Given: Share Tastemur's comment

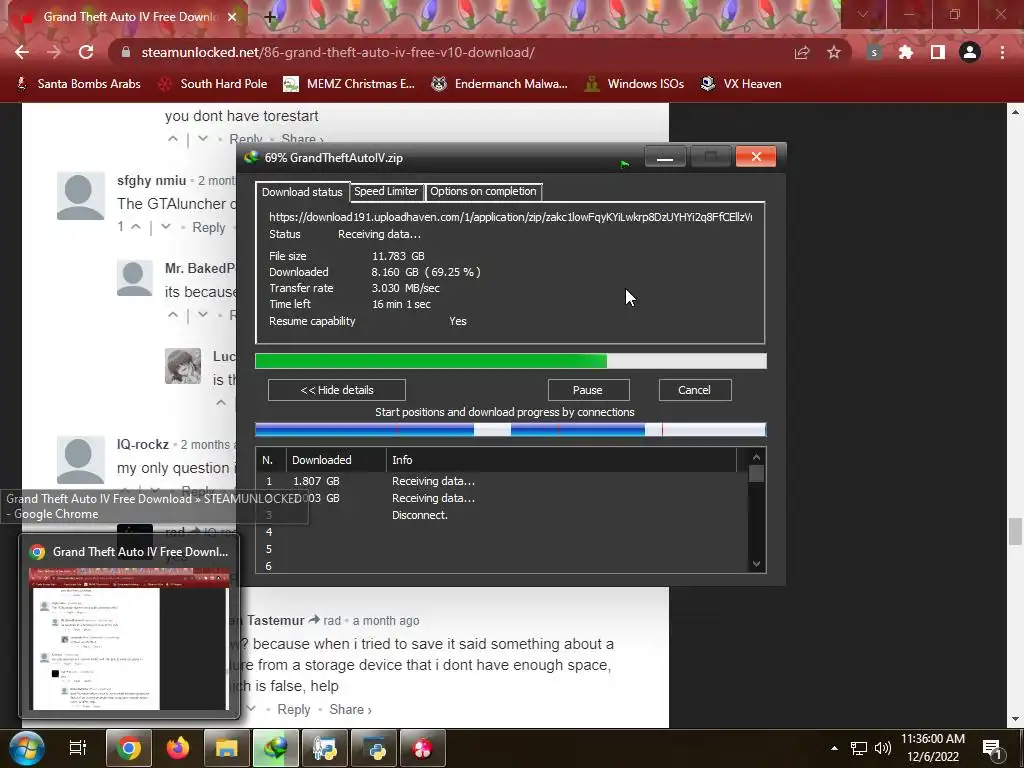Looking at the screenshot, I should [350, 709].
